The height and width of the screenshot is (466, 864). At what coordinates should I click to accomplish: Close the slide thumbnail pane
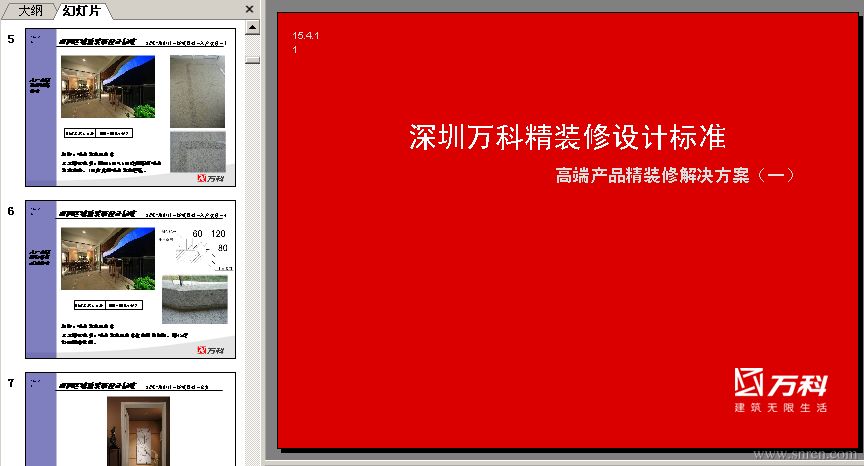249,9
